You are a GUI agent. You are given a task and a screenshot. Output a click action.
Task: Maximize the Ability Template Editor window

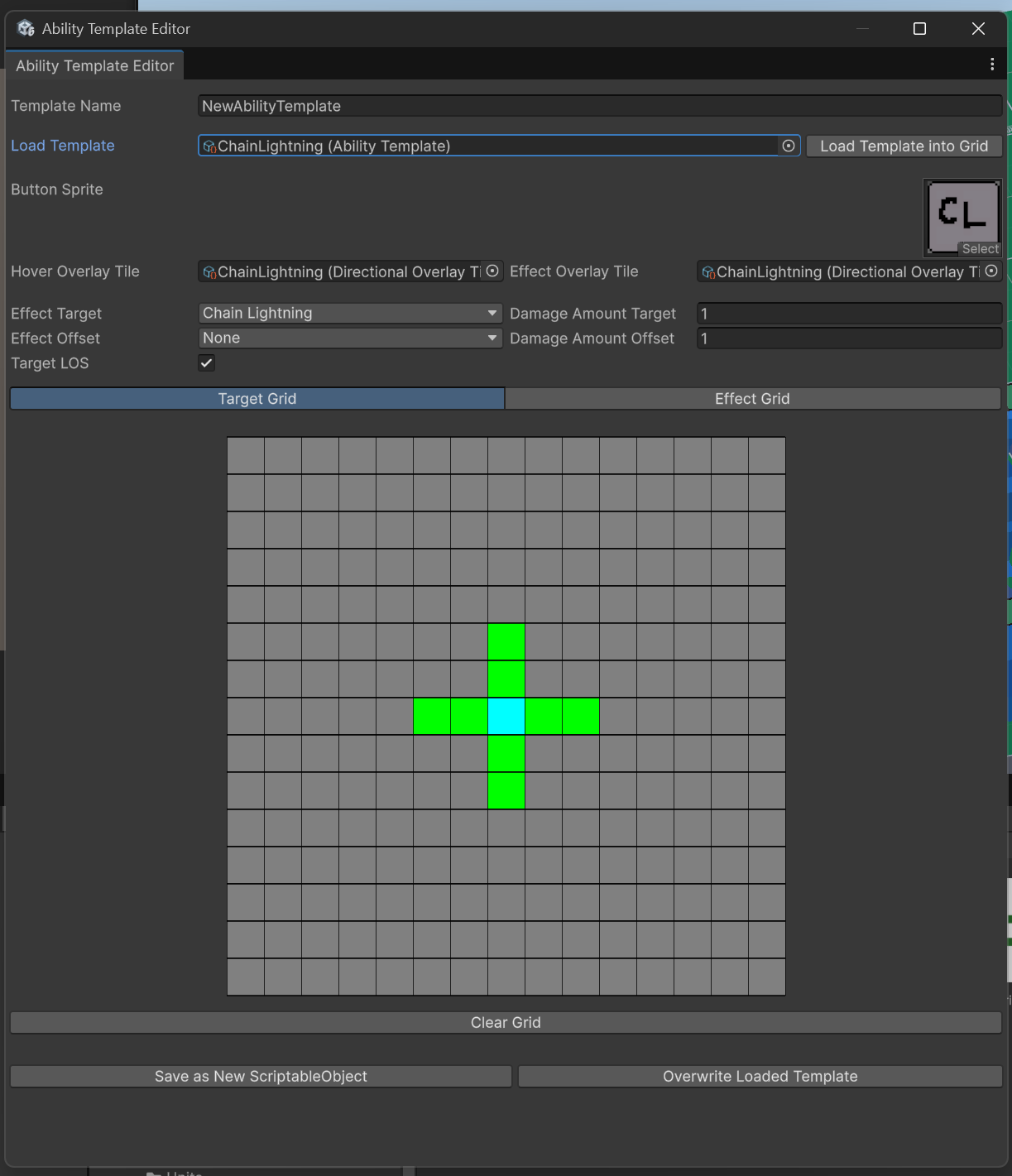coord(919,28)
